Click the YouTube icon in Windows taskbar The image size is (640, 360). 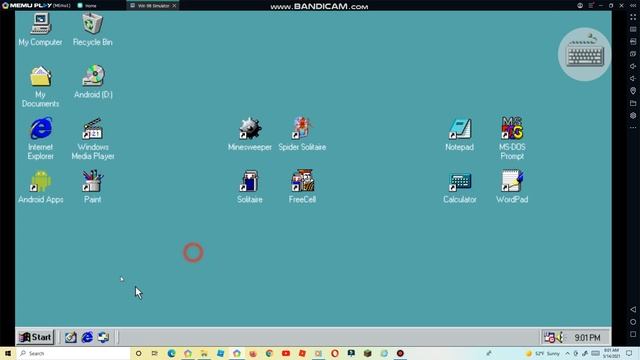click(286, 353)
